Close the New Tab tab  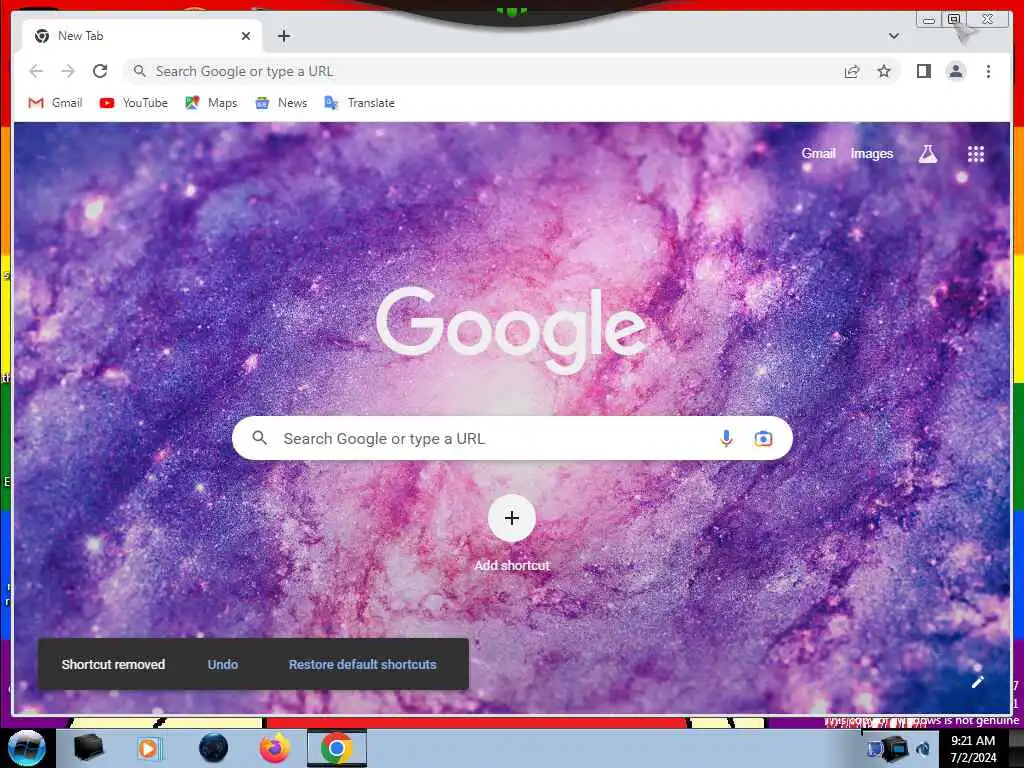pyautogui.click(x=246, y=36)
